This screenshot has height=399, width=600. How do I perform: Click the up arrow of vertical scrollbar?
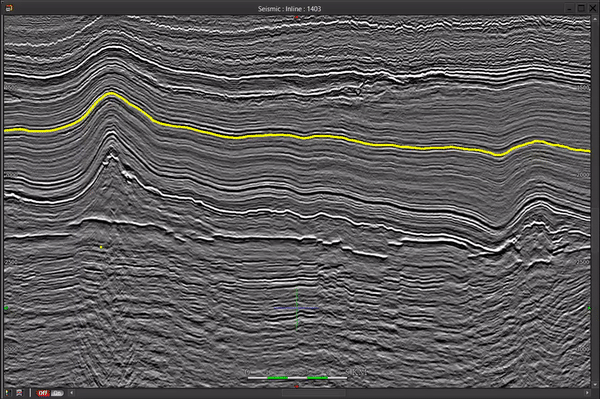coord(595,19)
